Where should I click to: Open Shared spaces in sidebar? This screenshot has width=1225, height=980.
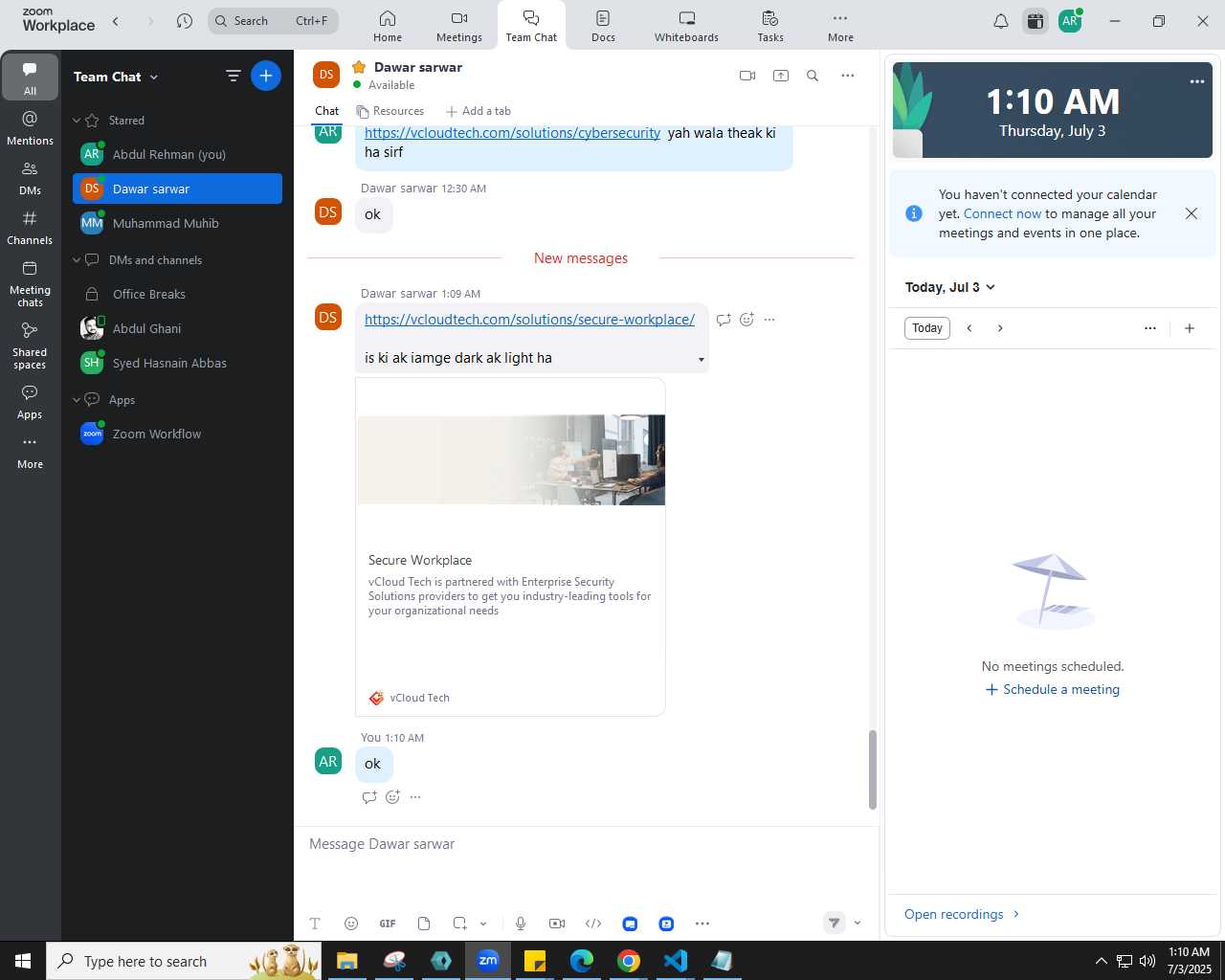click(x=30, y=345)
